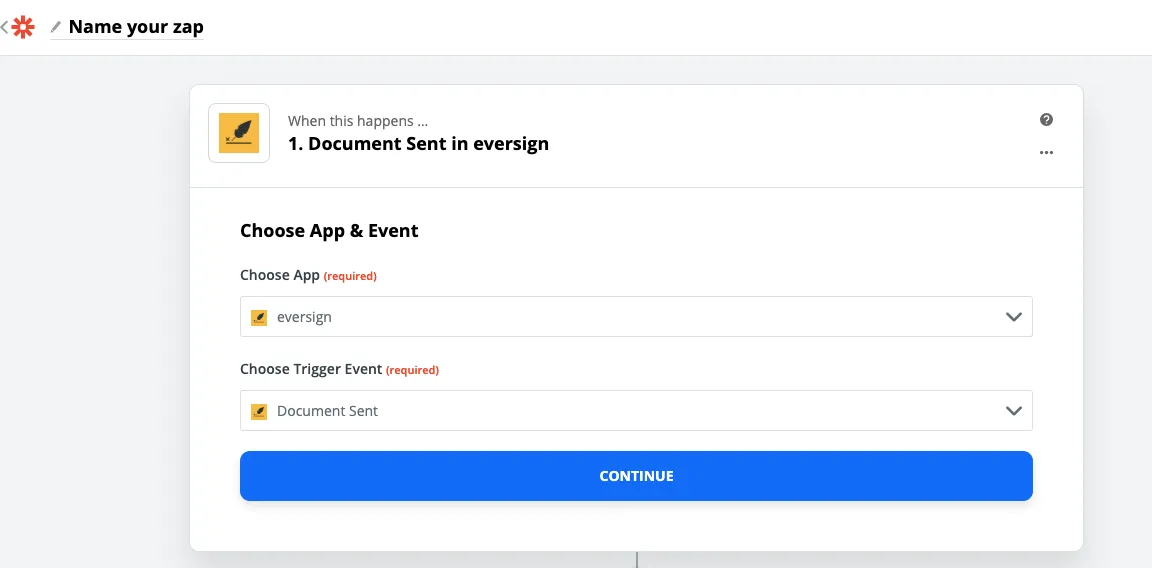
Task: Expand the Choose App dropdown arrow
Action: pyautogui.click(x=1013, y=317)
